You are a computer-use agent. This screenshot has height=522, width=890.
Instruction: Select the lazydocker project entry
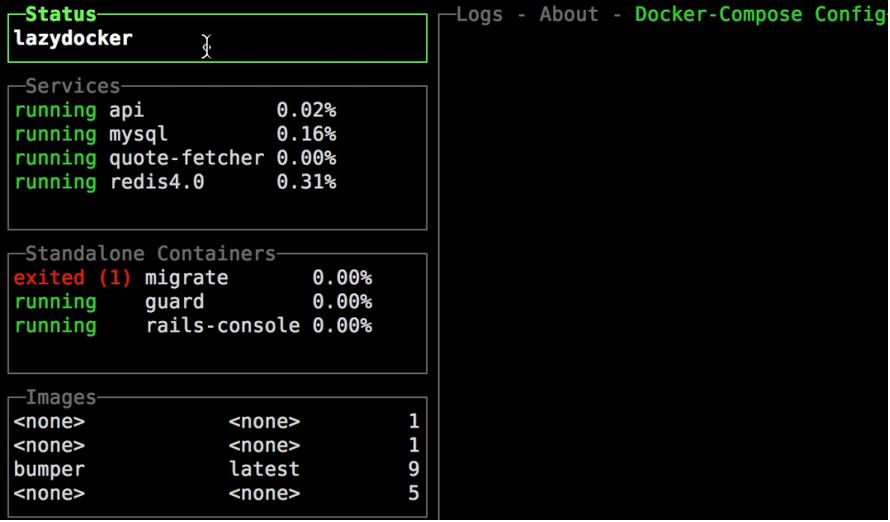pos(73,39)
